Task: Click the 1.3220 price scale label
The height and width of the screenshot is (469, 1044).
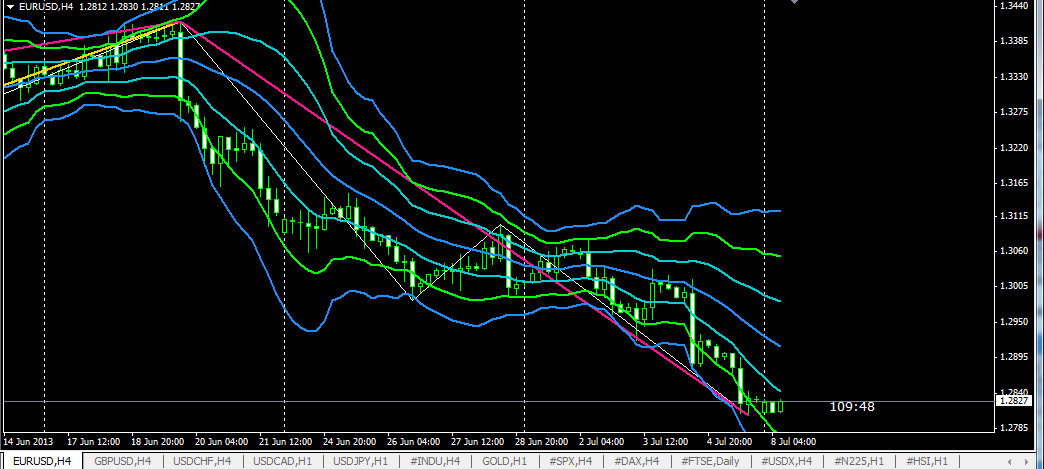Action: point(1014,147)
